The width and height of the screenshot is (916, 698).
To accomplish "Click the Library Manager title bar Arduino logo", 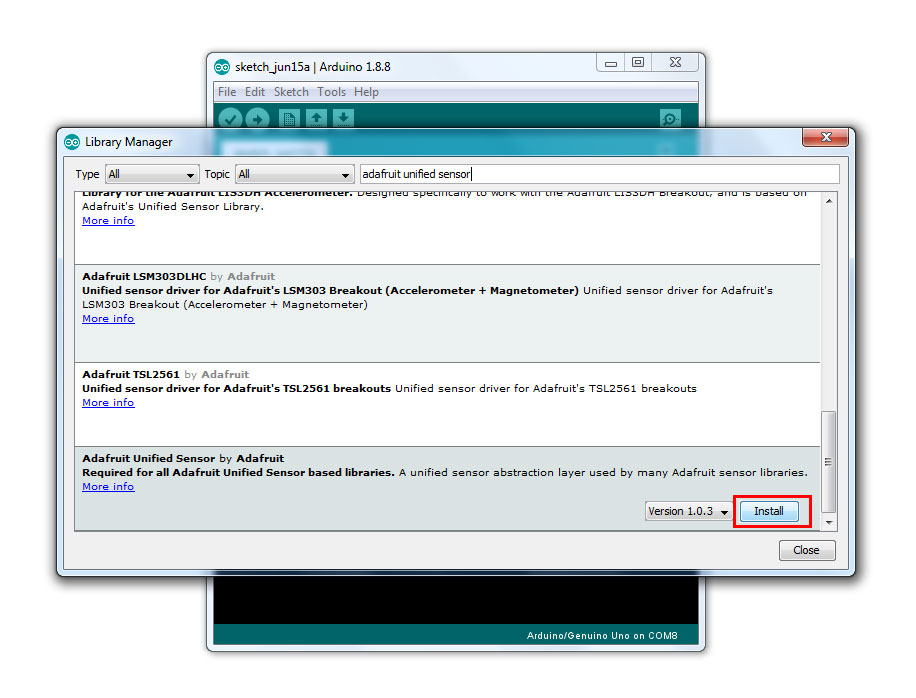I will pyautogui.click(x=72, y=142).
